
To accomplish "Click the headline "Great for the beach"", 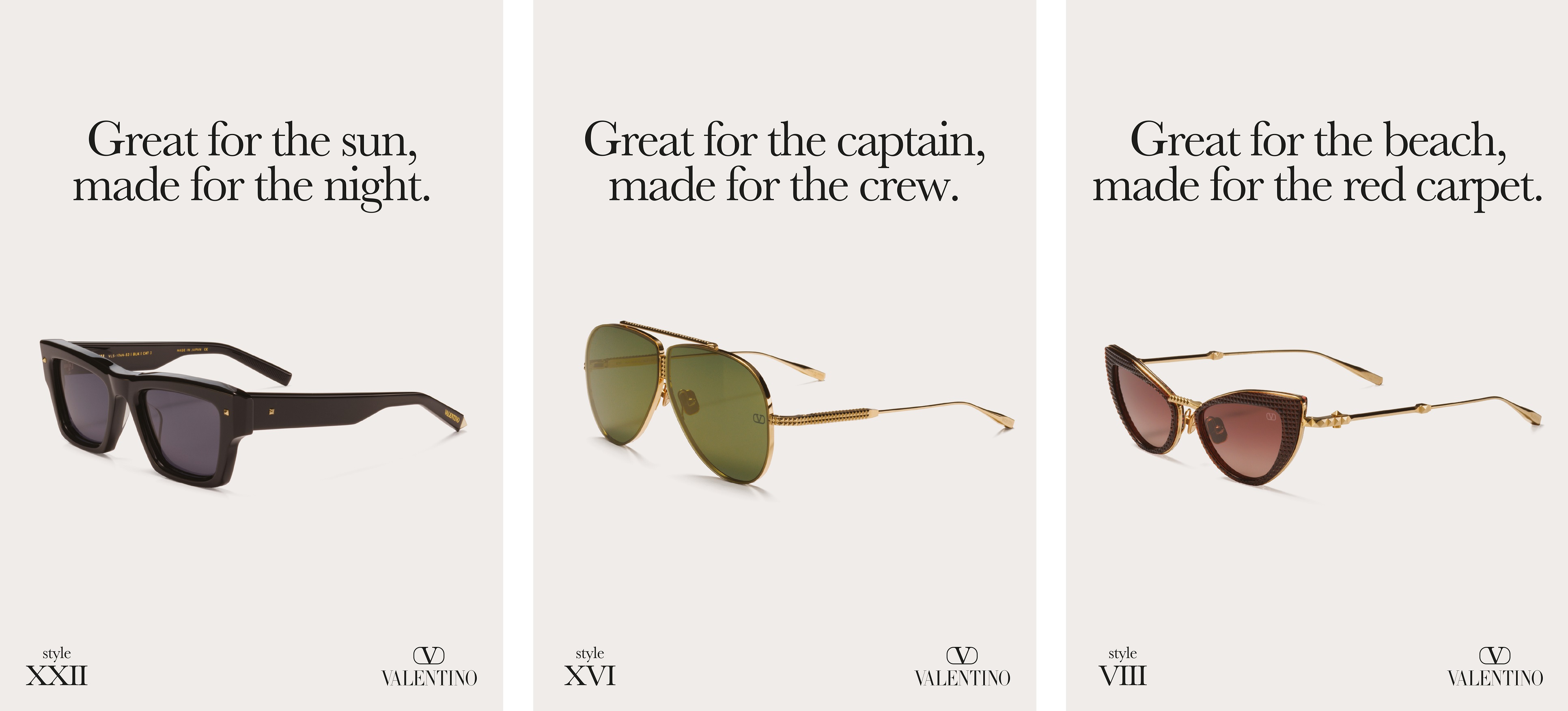I will point(1318,140).
